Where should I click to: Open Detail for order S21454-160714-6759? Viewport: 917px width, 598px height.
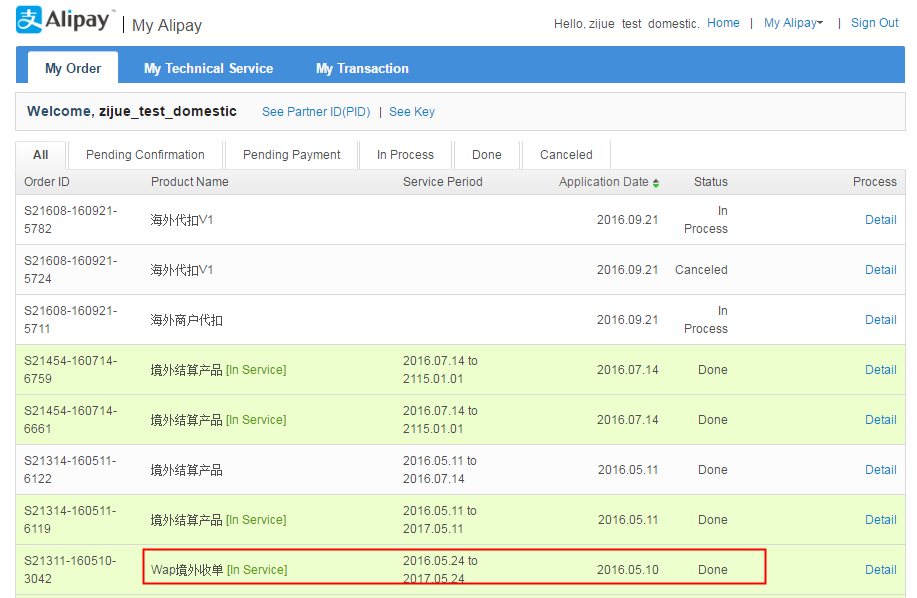click(881, 369)
